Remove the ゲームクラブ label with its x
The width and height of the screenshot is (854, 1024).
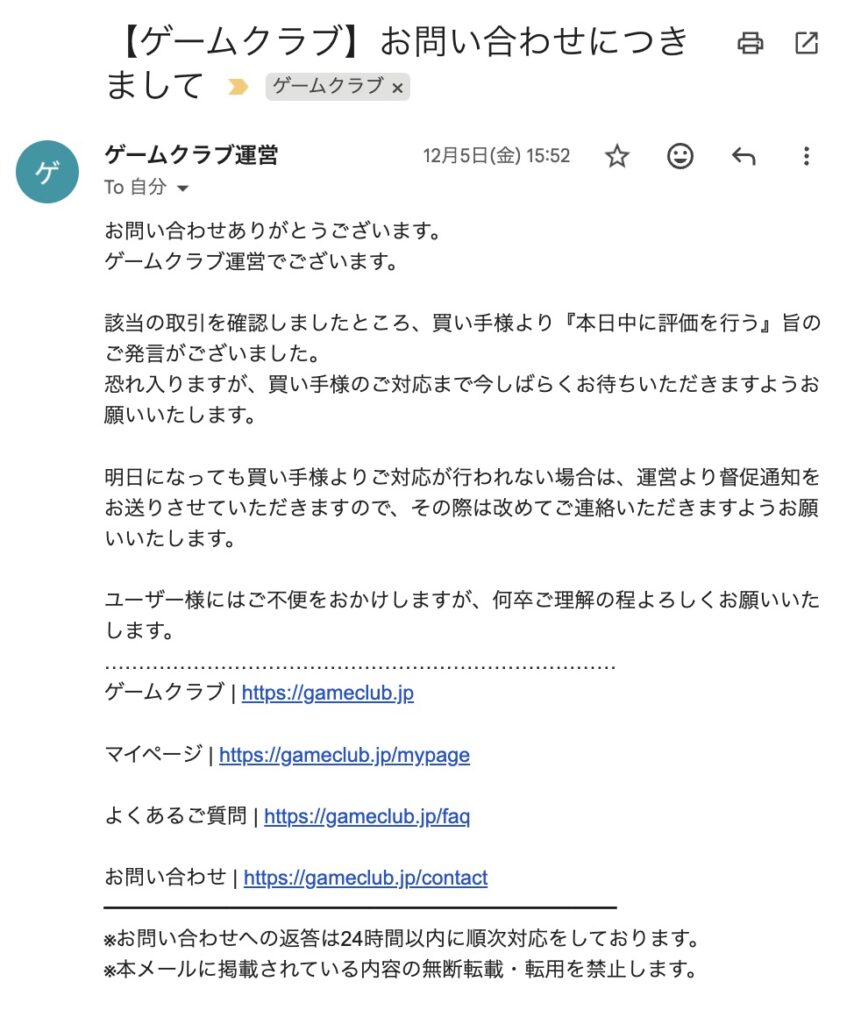click(x=398, y=88)
